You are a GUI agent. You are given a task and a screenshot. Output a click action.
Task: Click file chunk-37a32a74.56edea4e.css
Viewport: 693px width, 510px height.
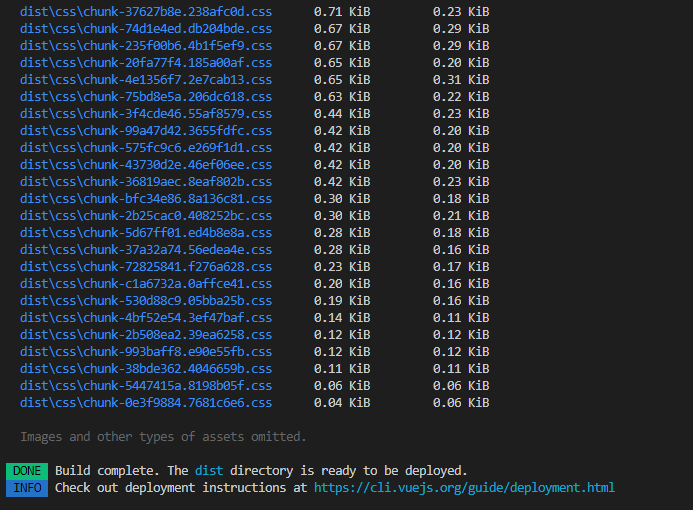146,250
